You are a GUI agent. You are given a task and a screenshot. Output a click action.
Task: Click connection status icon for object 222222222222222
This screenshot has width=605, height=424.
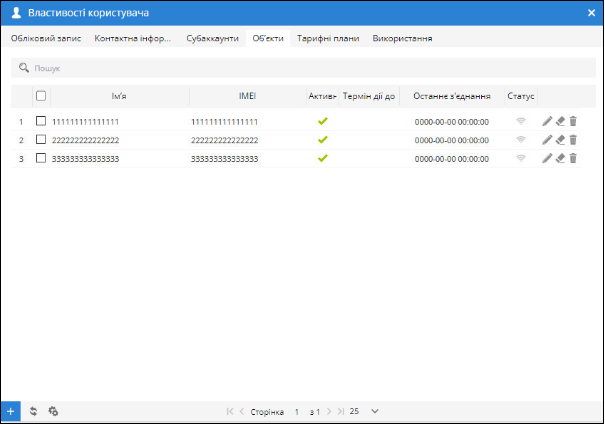521,139
